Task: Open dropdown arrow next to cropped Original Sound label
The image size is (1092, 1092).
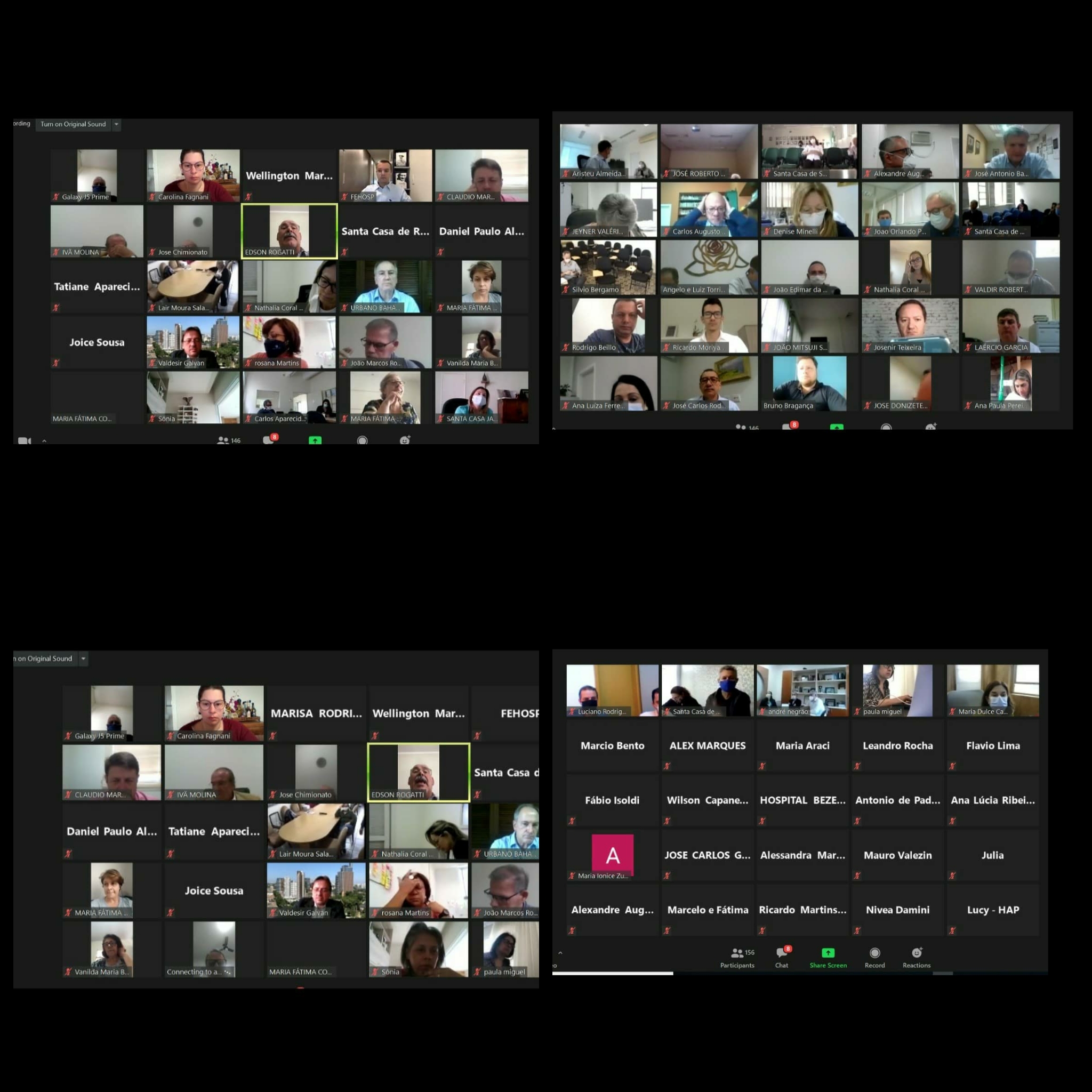Action: click(x=83, y=659)
